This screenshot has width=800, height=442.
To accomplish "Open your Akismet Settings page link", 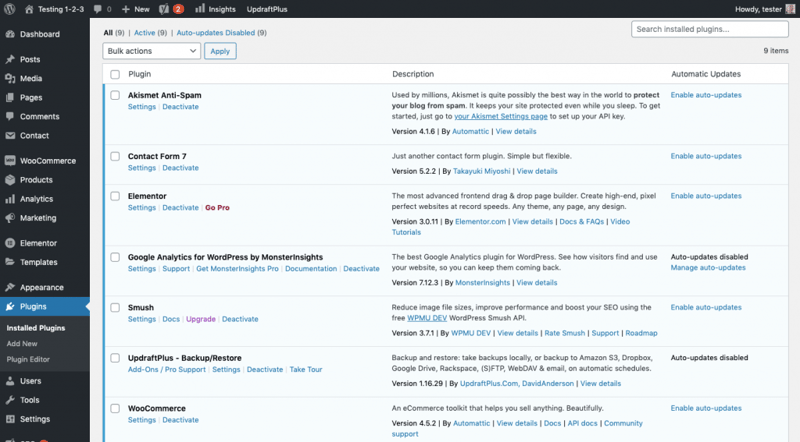I will 501,116.
